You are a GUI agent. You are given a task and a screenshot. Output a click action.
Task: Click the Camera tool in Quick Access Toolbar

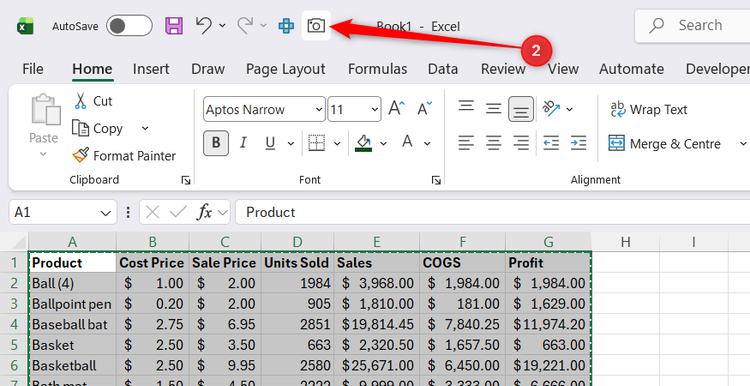[x=316, y=25]
